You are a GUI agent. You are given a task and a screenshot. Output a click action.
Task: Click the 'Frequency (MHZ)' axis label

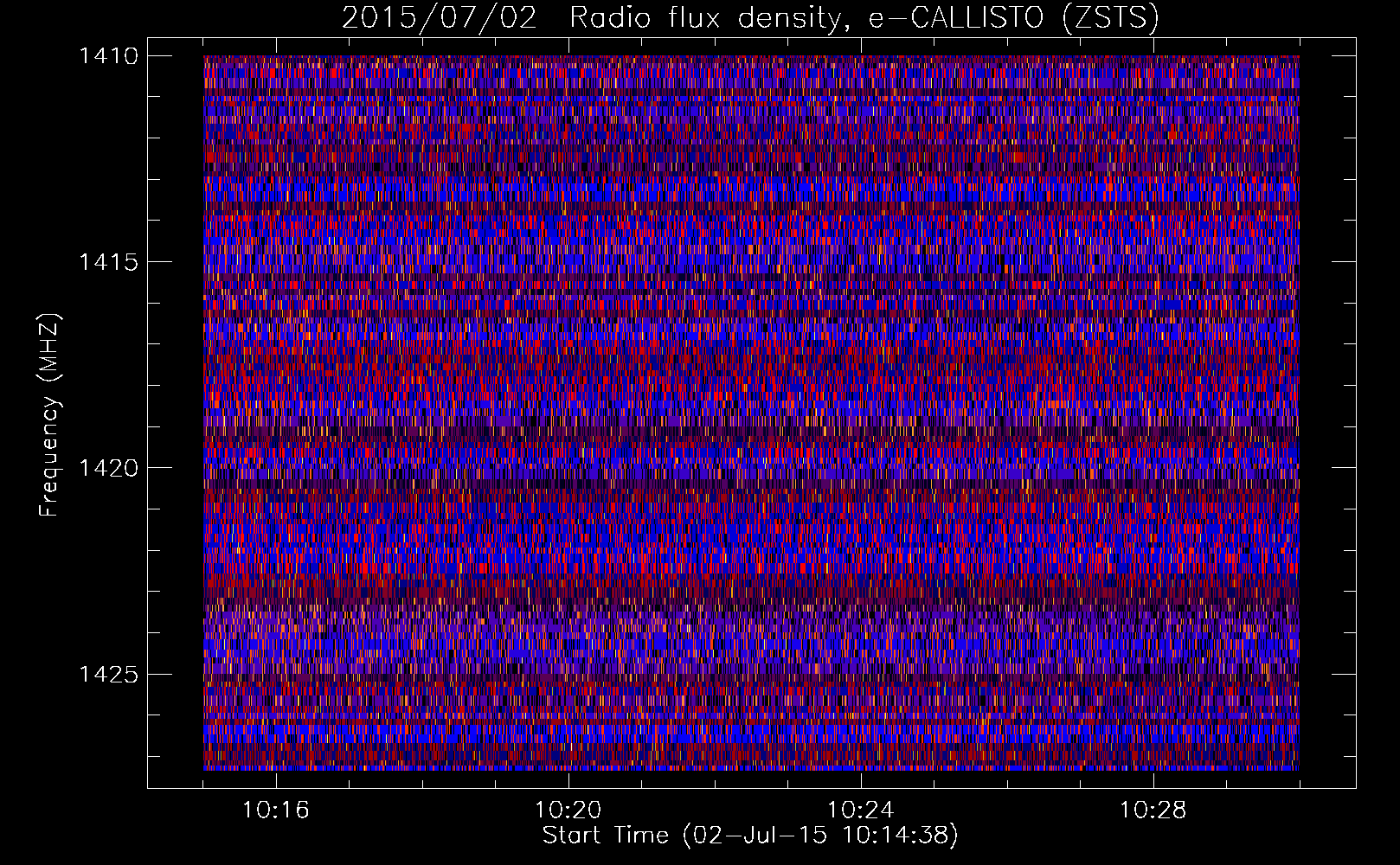point(49,415)
